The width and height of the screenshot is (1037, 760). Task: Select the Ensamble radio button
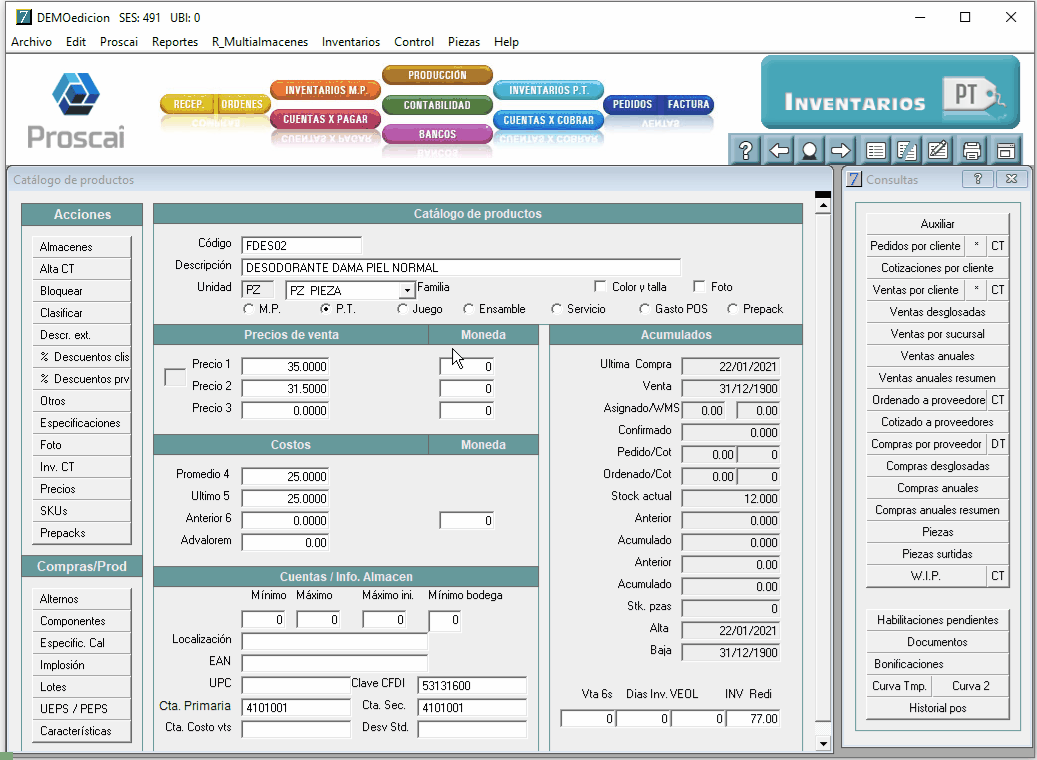[x=468, y=309]
